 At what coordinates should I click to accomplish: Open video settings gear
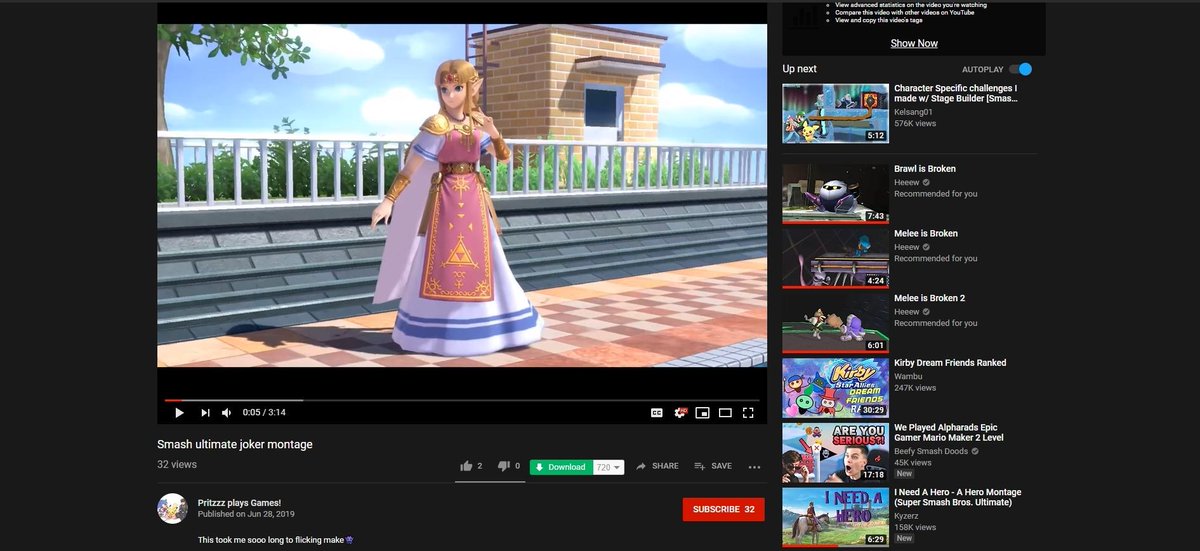(x=680, y=412)
